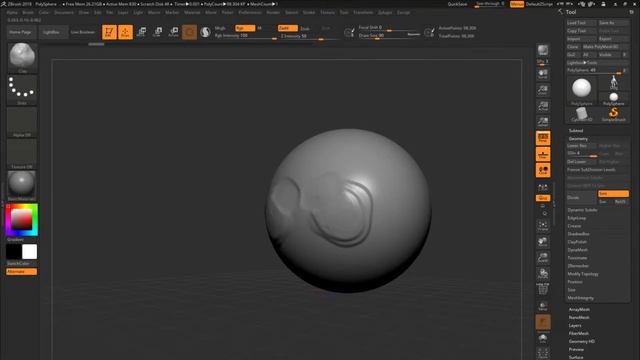Toggle the highlighted Solo button
The width and height of the screenshot is (640, 360).
click(543, 322)
